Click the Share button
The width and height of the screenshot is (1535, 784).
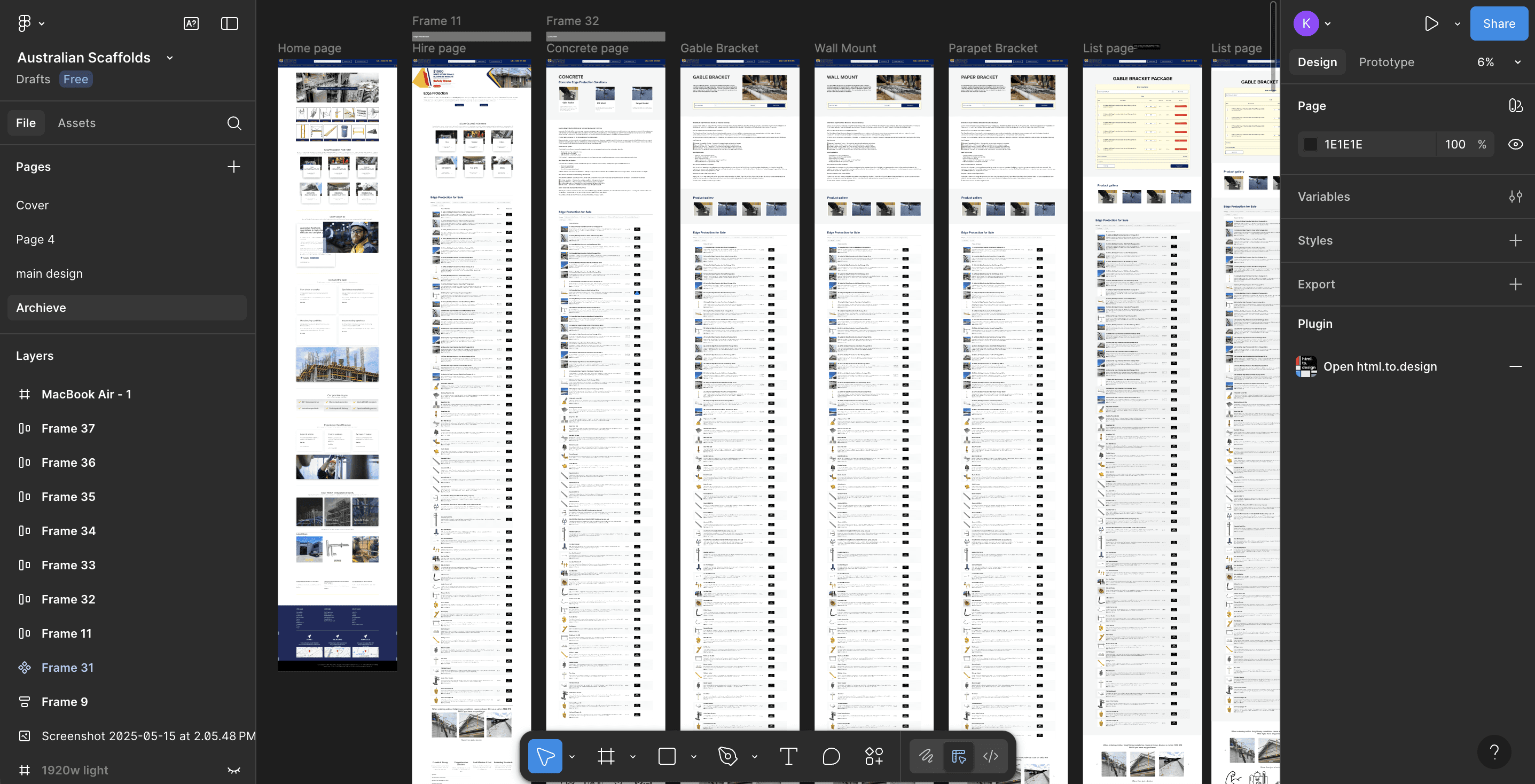tap(1499, 23)
